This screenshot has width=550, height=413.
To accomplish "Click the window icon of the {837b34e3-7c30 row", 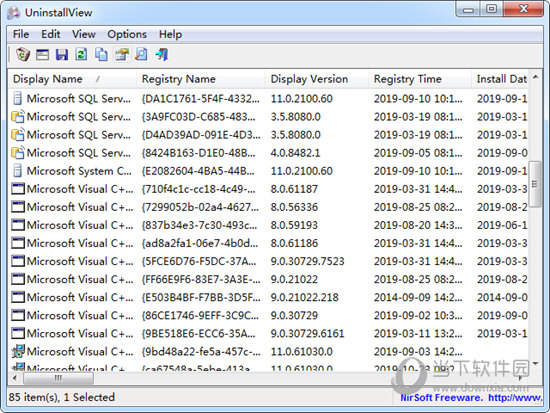I will (x=18, y=225).
